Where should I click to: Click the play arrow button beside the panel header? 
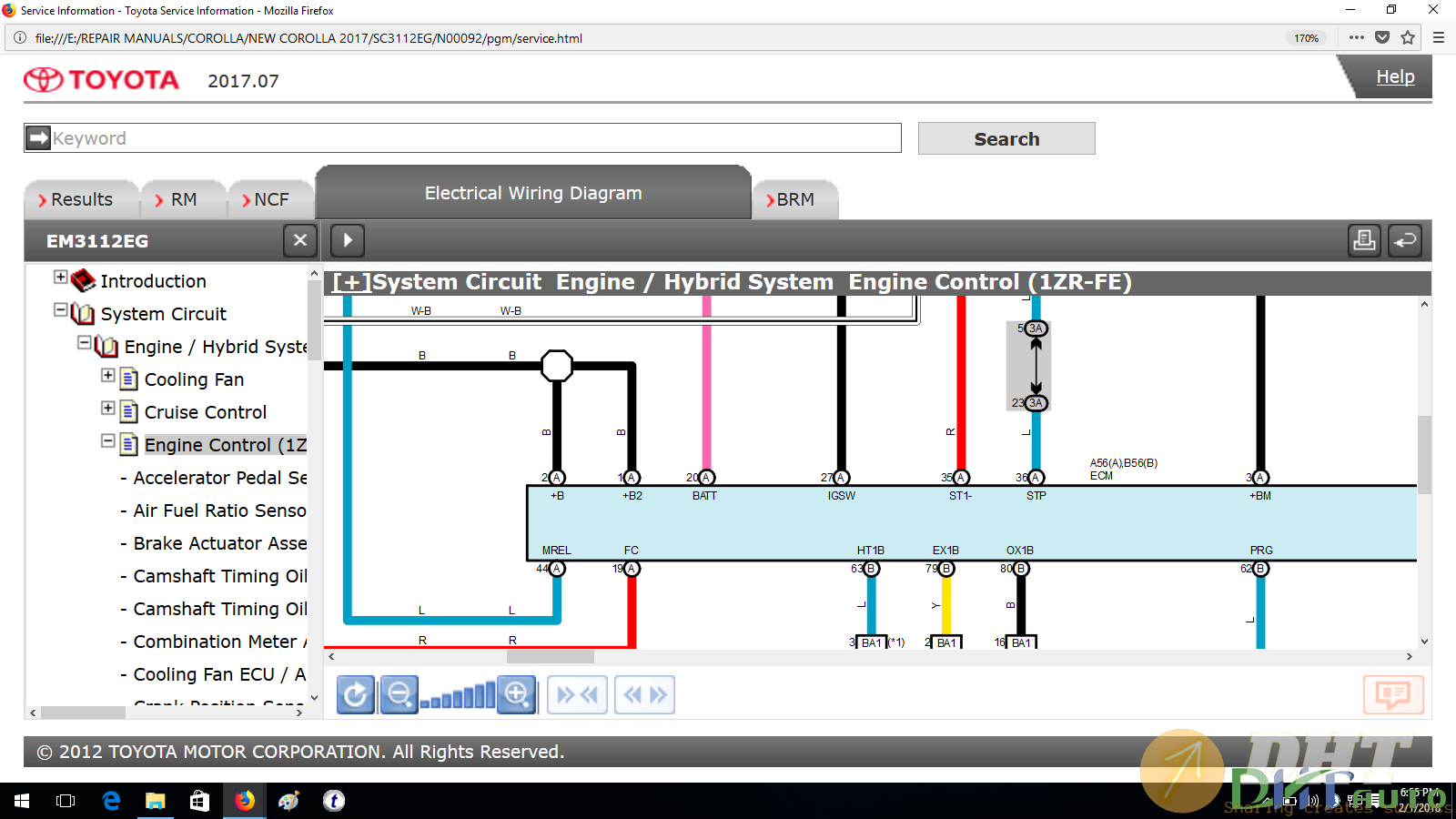pos(348,240)
